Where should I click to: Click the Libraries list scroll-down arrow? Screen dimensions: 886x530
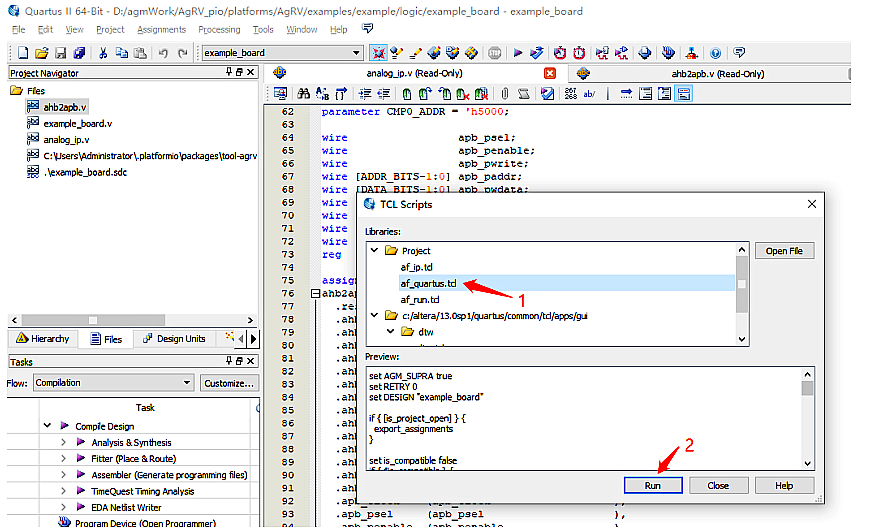pyautogui.click(x=742, y=339)
